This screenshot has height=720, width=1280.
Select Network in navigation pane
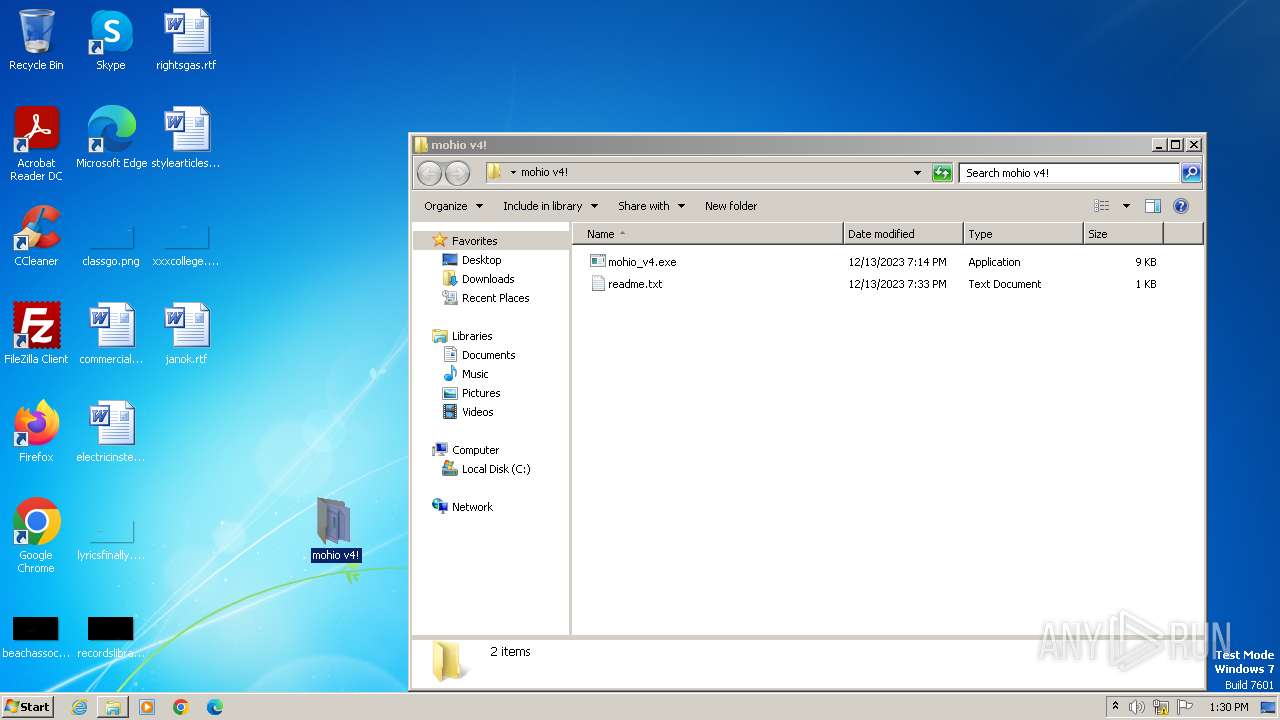472,507
